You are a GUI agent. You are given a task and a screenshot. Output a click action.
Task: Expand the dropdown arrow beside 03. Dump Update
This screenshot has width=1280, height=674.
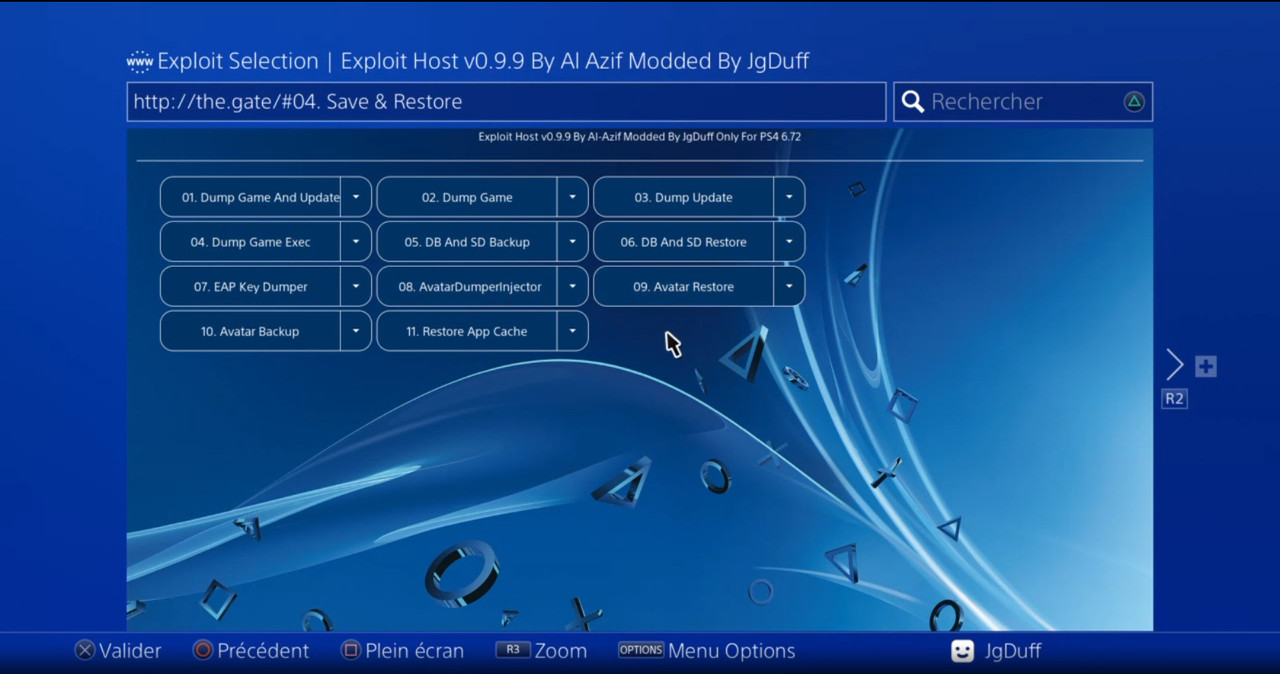tap(789, 197)
